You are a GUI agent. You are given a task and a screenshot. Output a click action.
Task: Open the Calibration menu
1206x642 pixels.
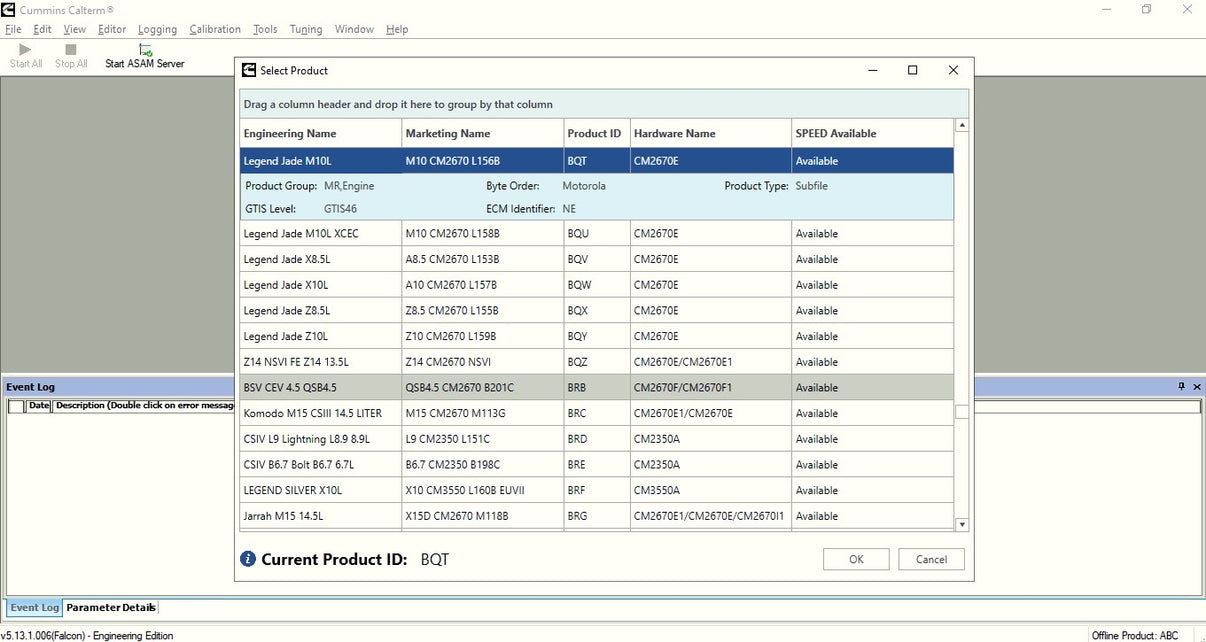[215, 29]
